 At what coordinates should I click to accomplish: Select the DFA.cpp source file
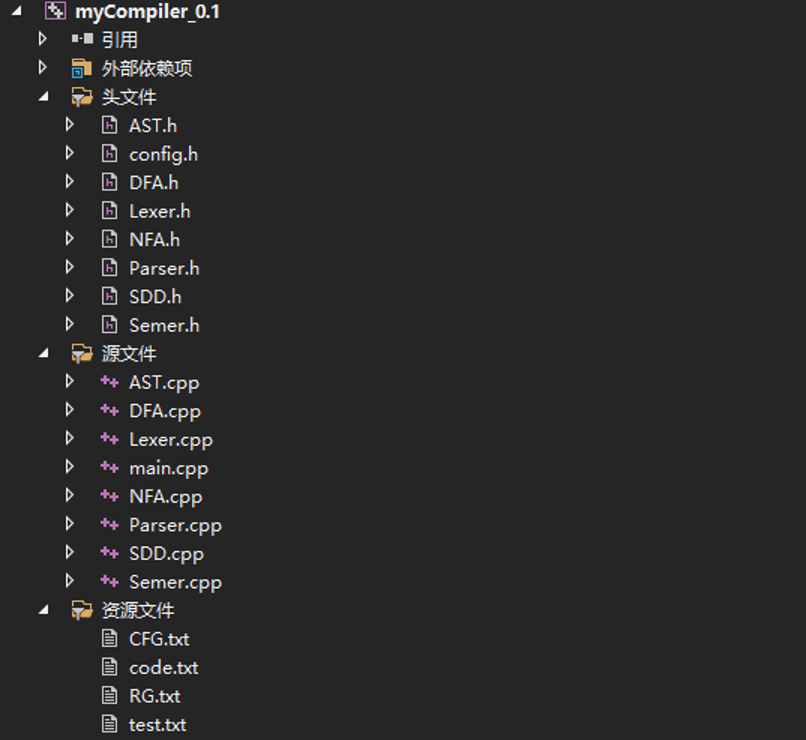(x=164, y=411)
